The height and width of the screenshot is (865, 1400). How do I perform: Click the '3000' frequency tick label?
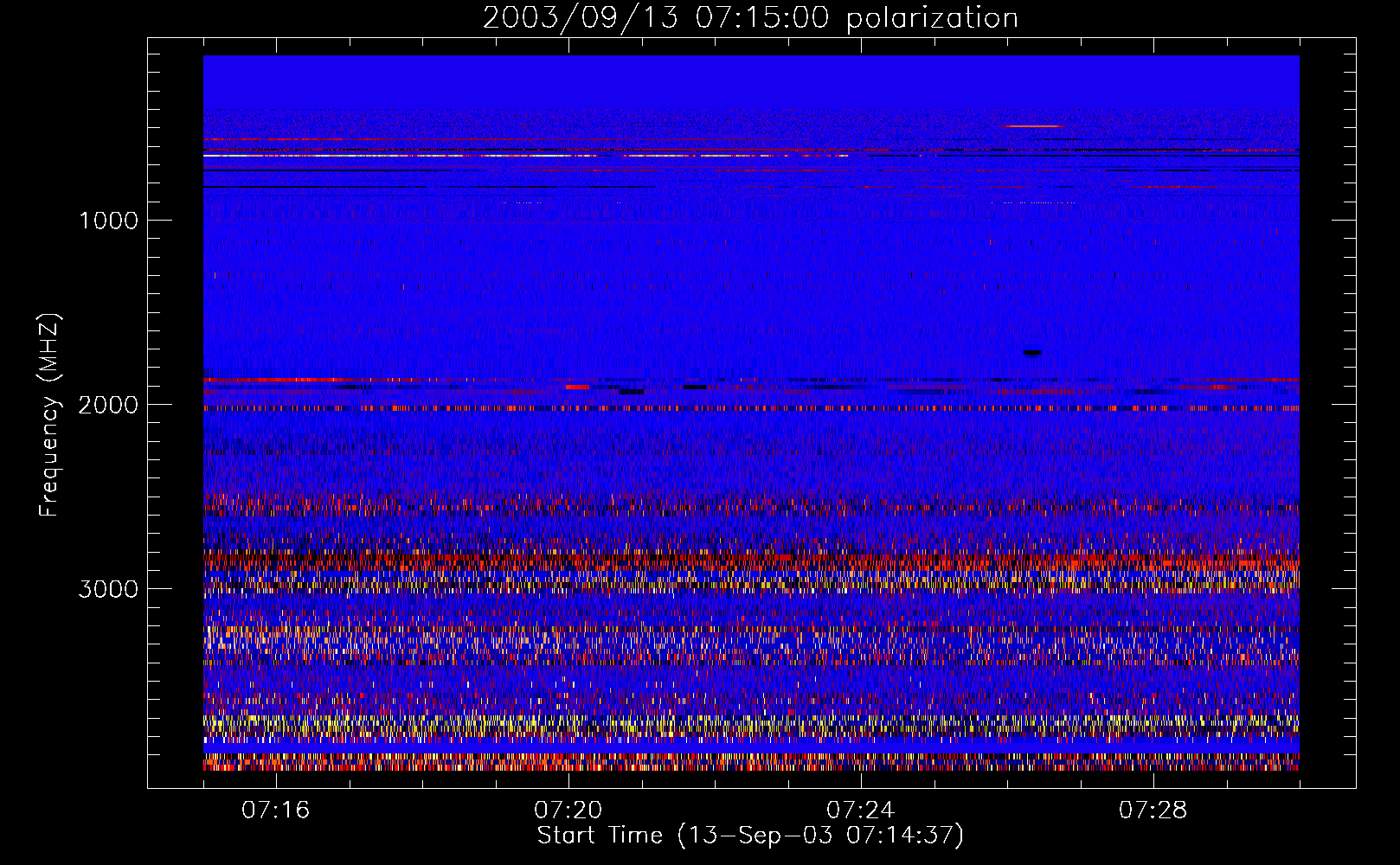pyautogui.click(x=108, y=589)
